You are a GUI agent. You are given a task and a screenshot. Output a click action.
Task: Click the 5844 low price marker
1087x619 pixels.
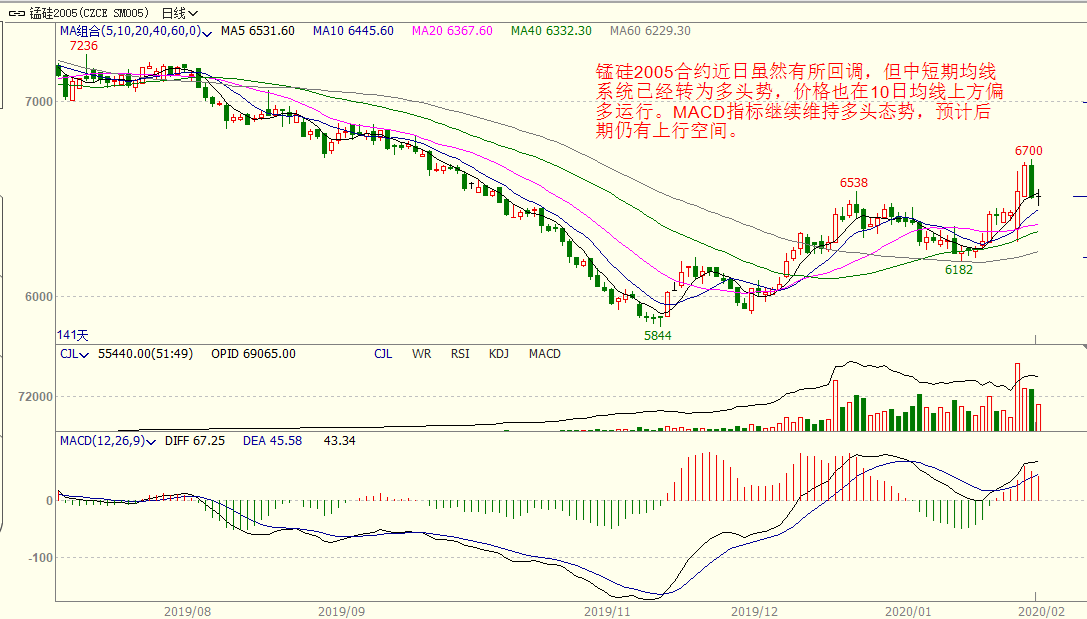coord(657,336)
